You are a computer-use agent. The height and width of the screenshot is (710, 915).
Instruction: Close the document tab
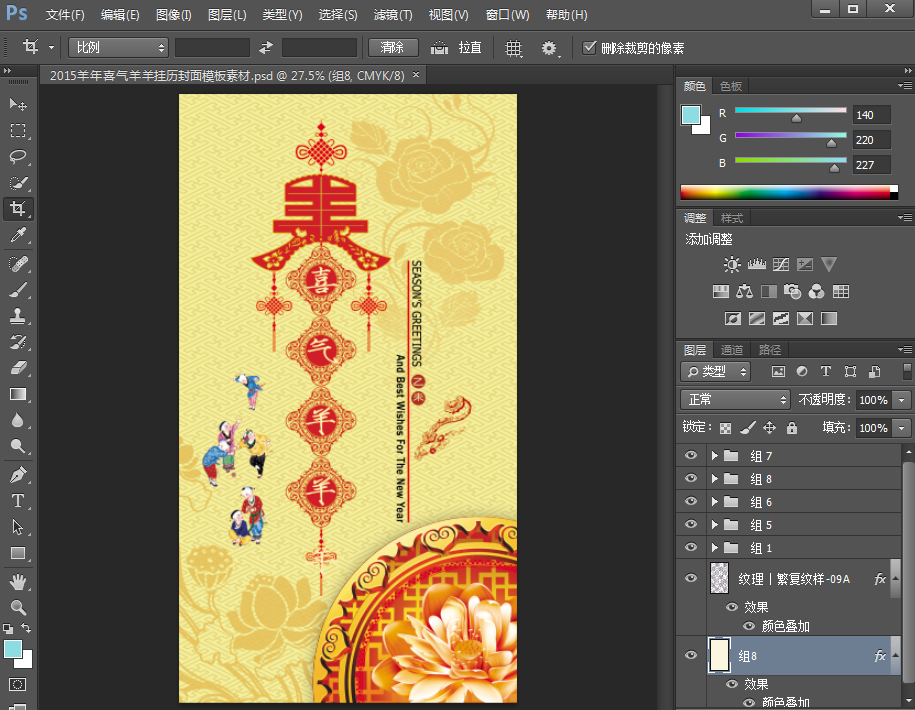click(x=416, y=75)
